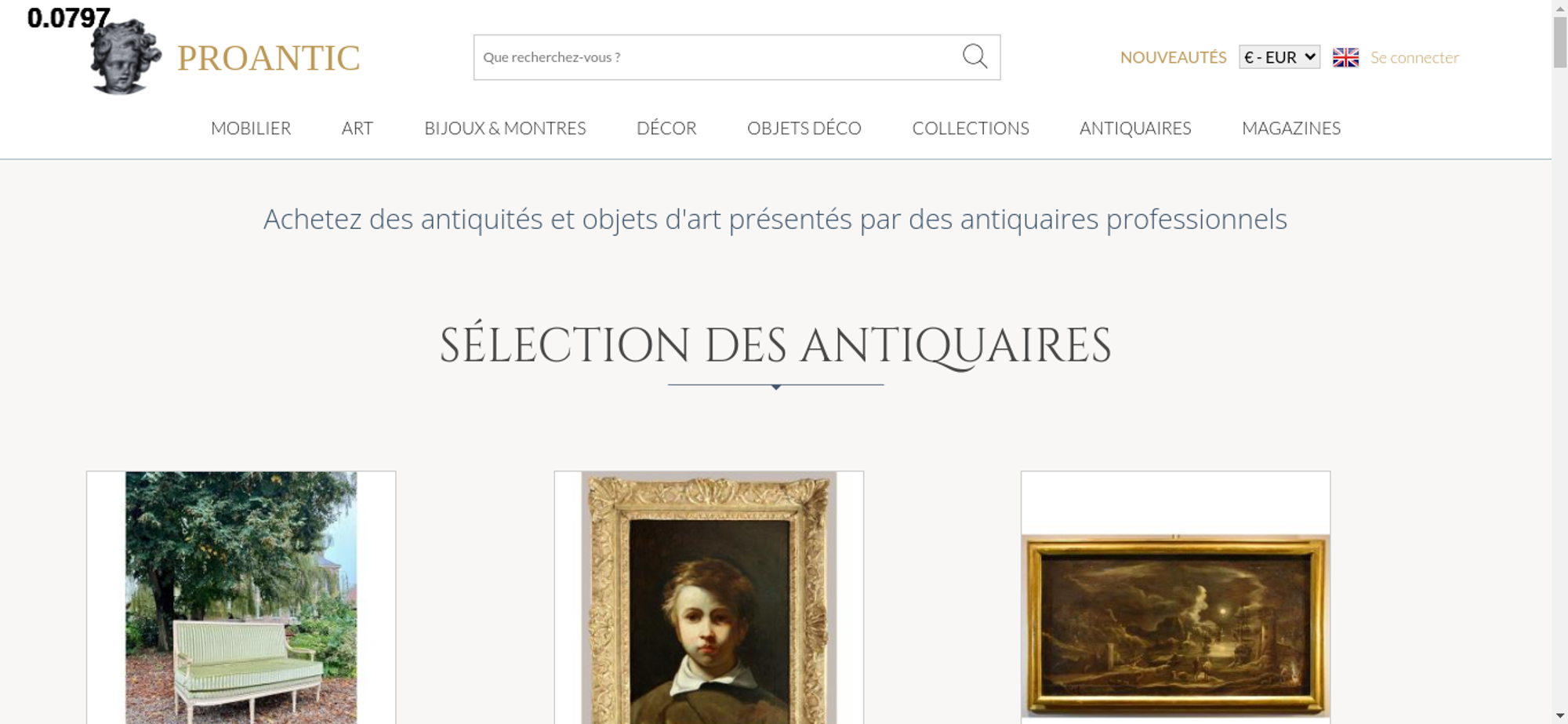Open the DÉCOR menu
Viewport: 1568px width, 724px height.
click(666, 129)
